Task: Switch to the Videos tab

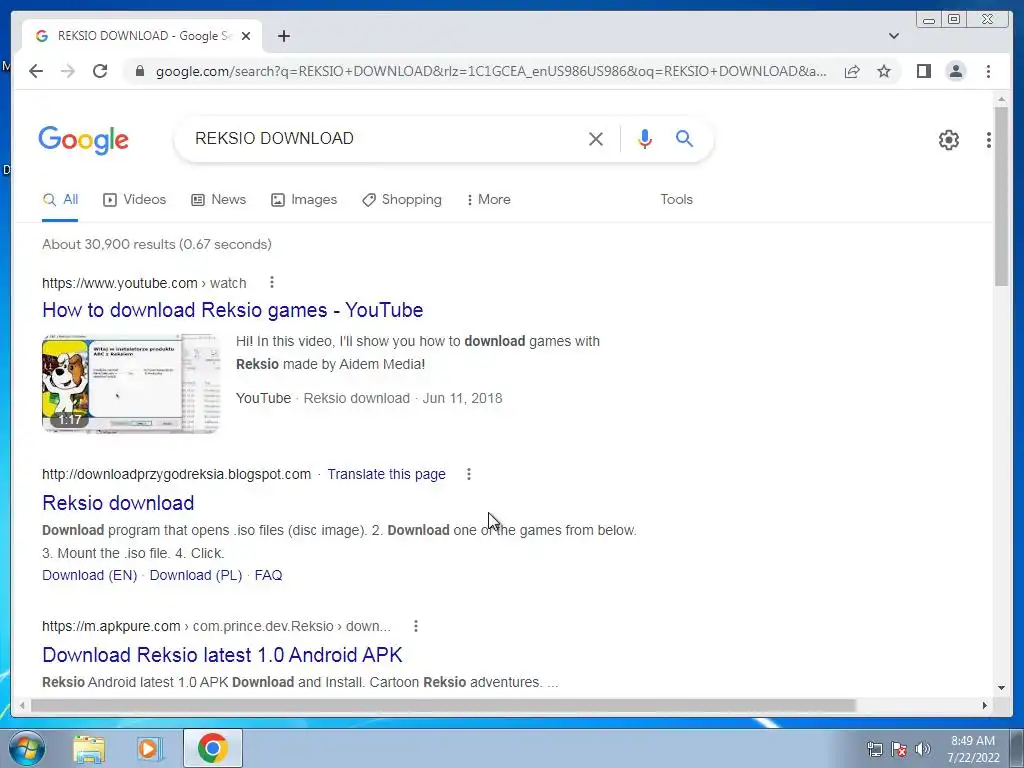Action: tap(135, 200)
